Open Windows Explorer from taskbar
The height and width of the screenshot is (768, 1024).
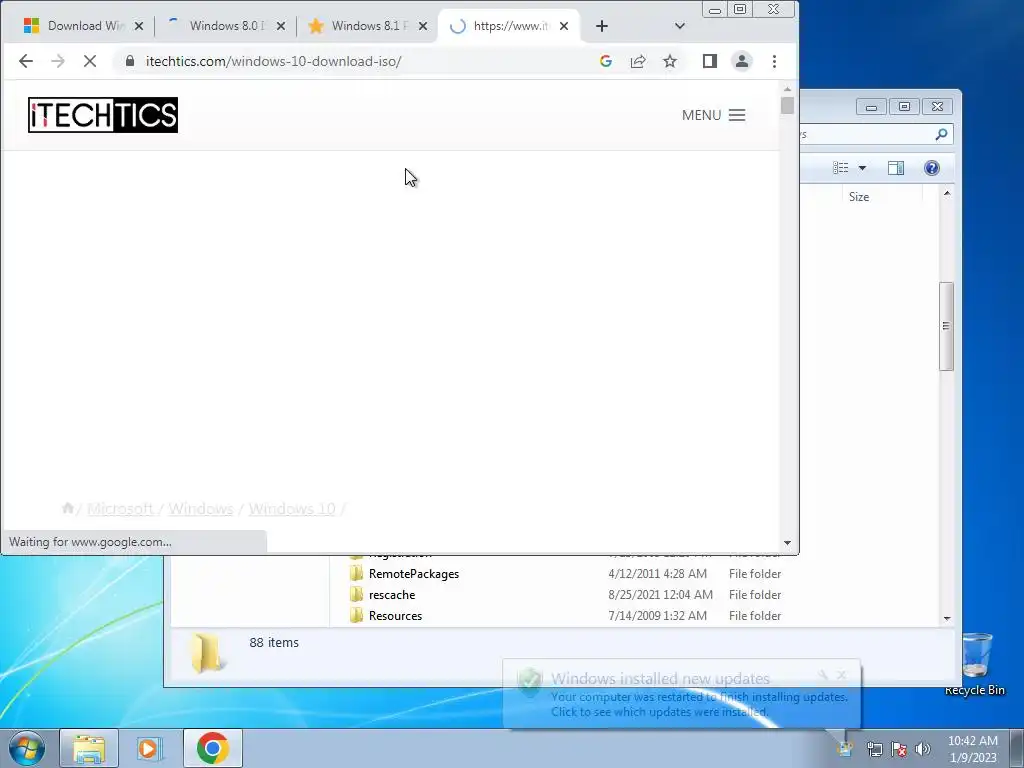[x=89, y=748]
